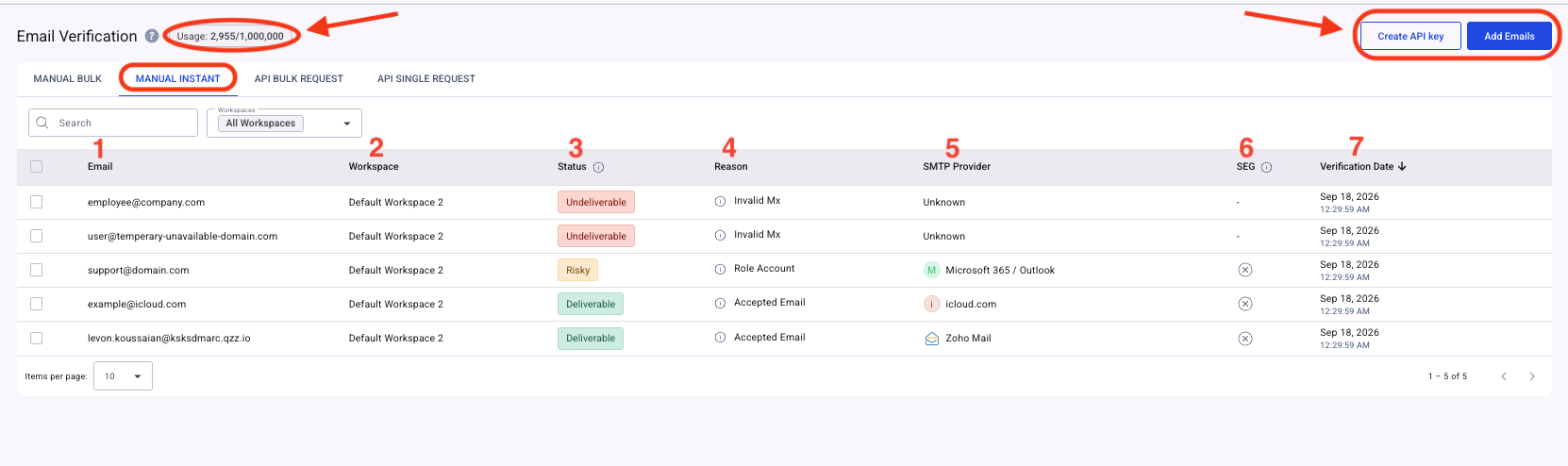Viewport: 1568px width, 466px height.
Task: Check the box for employee@company.com
Action: tap(37, 202)
